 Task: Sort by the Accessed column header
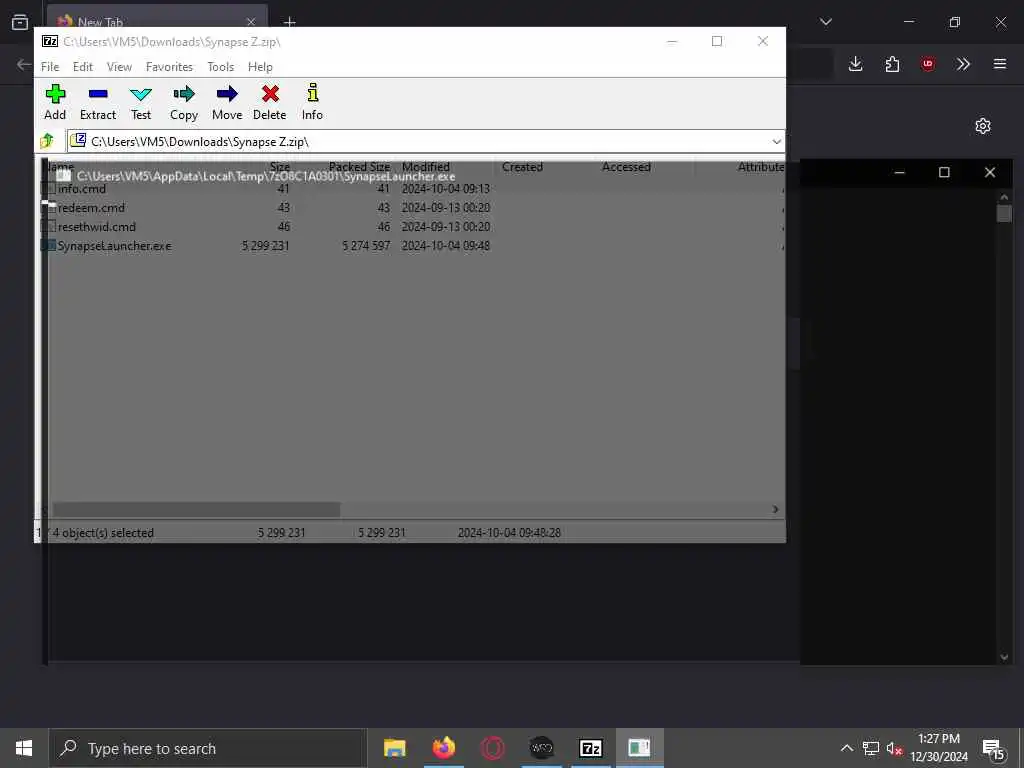626,167
